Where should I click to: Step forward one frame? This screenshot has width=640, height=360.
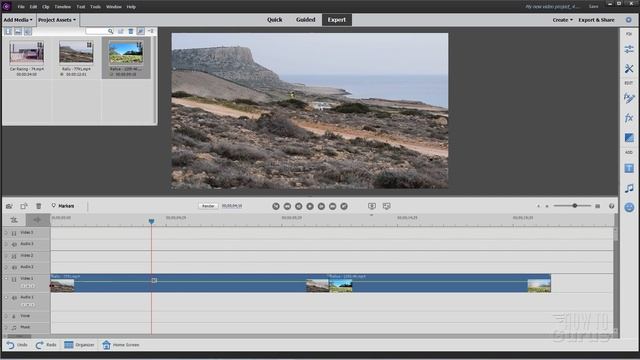tap(321, 207)
